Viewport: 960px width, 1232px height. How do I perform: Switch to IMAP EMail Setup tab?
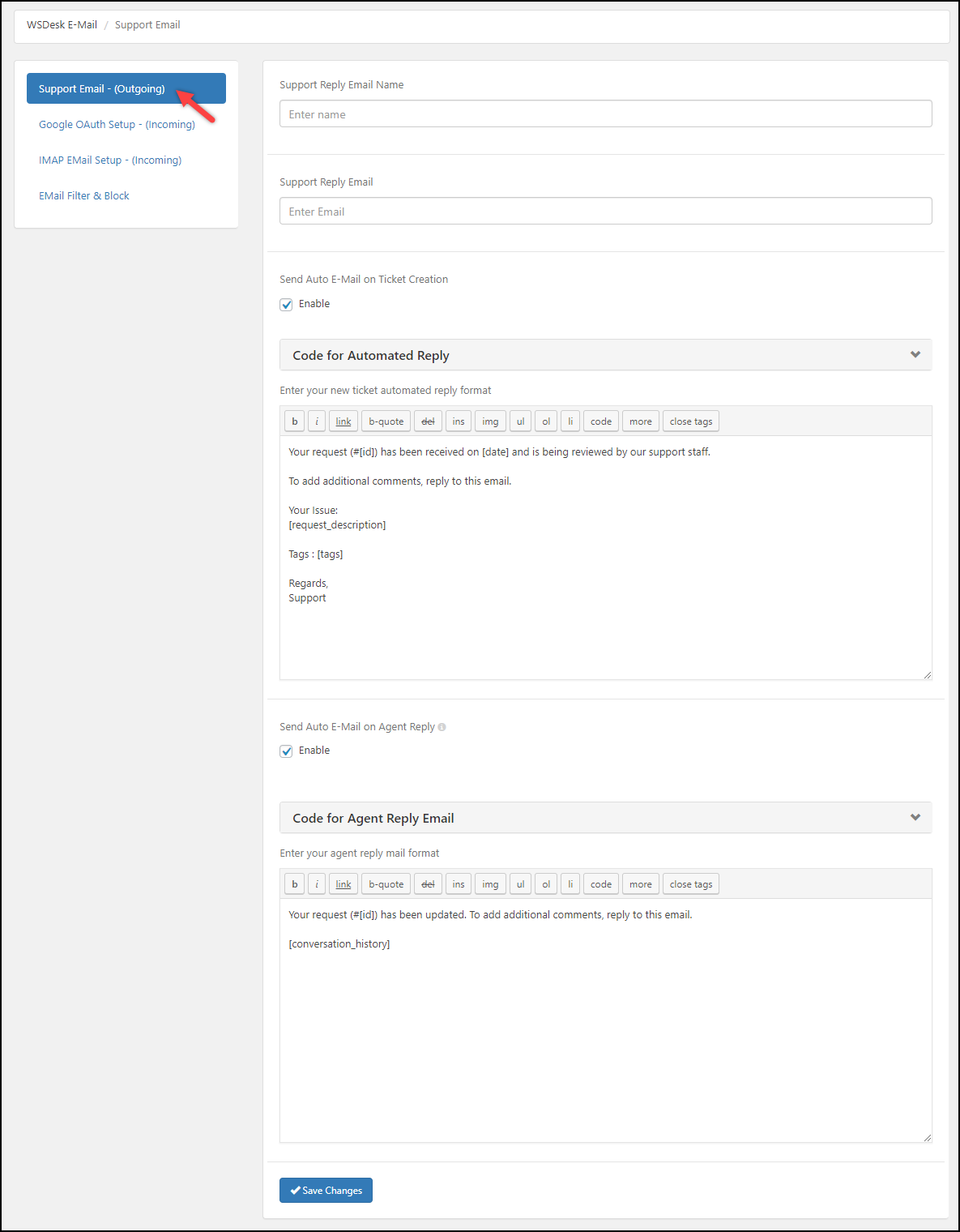pyautogui.click(x=110, y=160)
